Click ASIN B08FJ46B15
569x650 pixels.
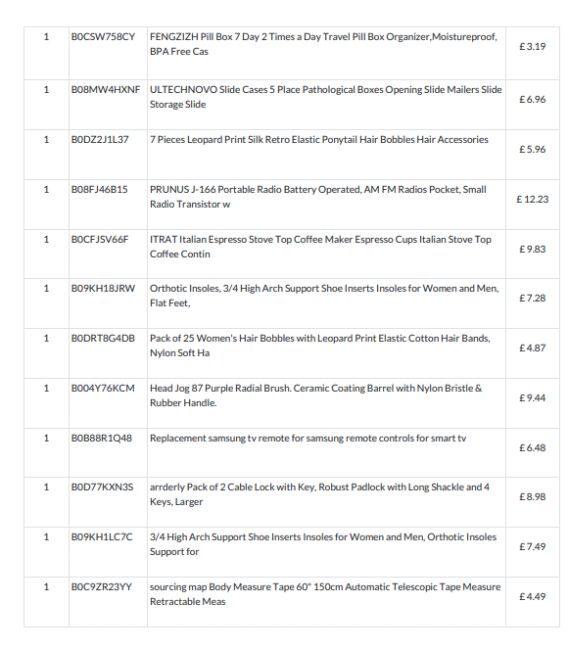click(99, 189)
